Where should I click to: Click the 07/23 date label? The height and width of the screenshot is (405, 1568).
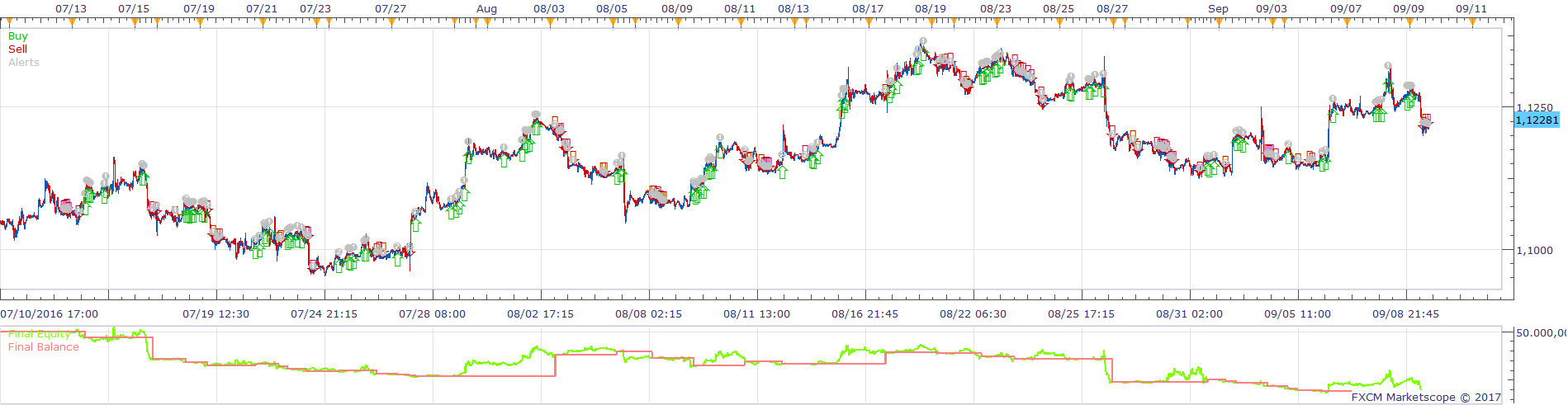(315, 9)
